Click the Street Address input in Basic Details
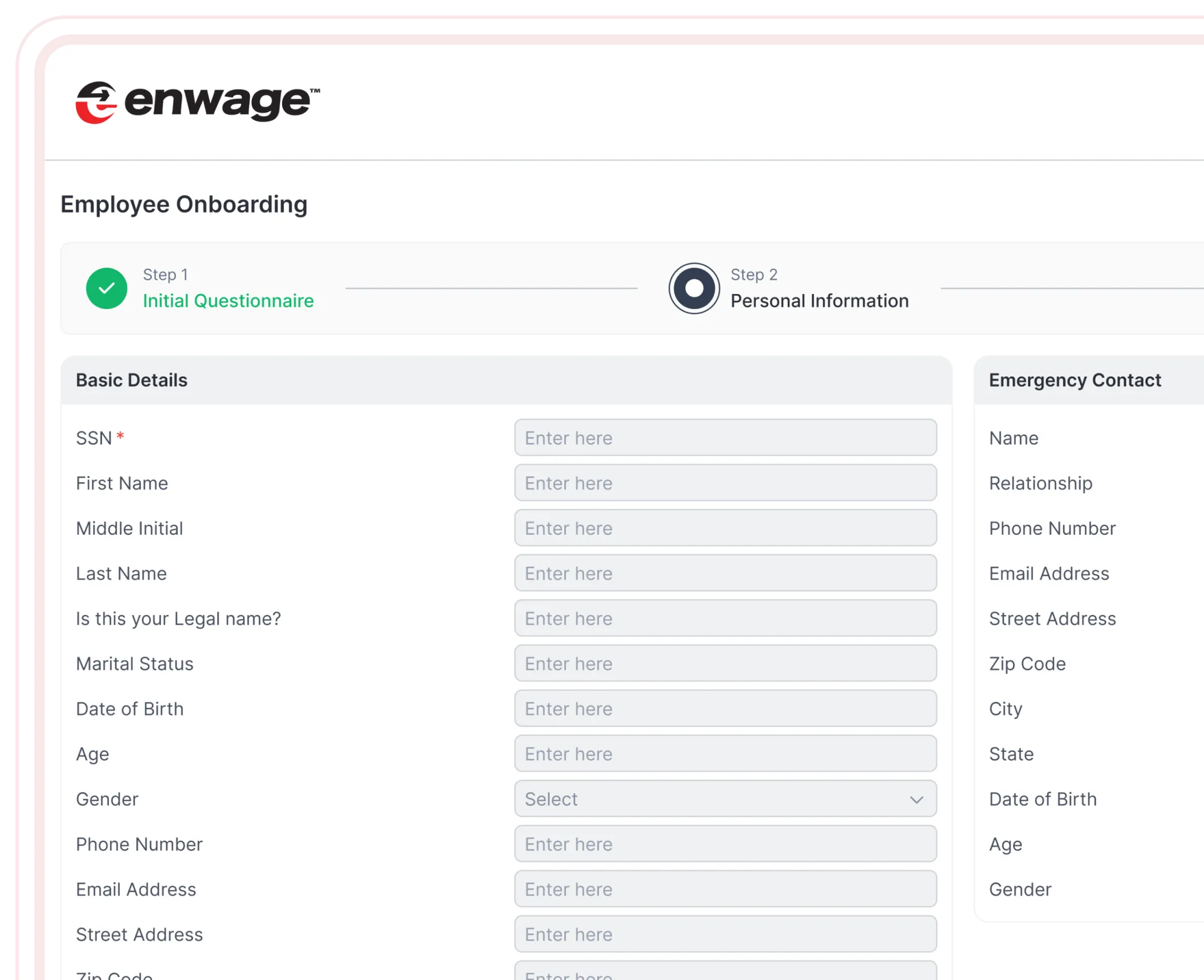This screenshot has width=1204, height=980. (x=725, y=935)
